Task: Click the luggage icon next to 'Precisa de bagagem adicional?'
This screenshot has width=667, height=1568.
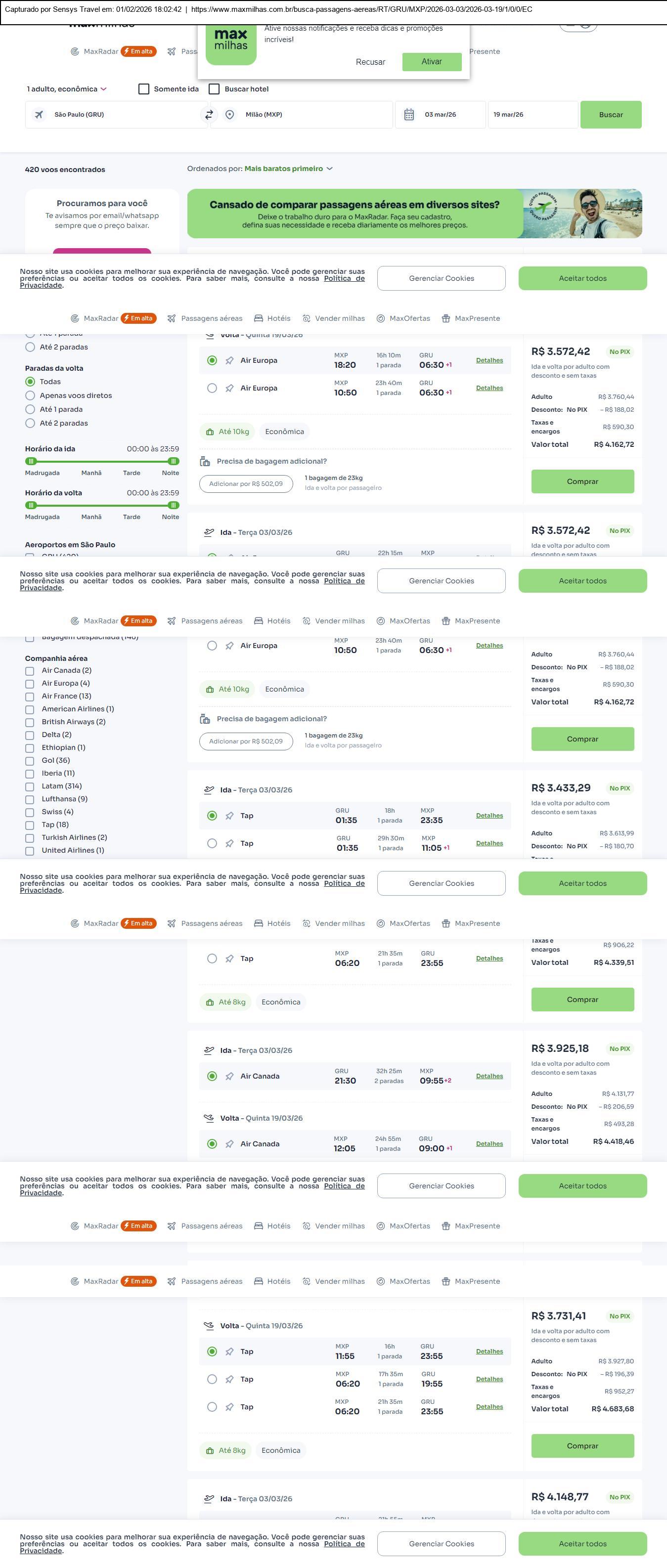Action: (x=205, y=461)
